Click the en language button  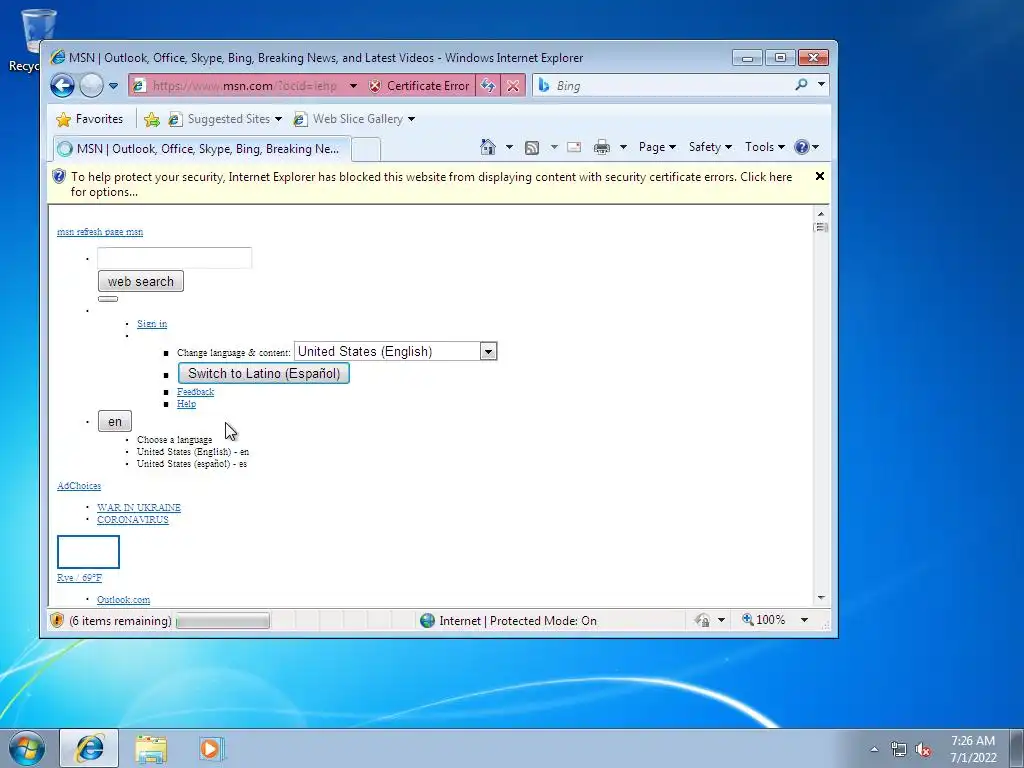tap(115, 422)
